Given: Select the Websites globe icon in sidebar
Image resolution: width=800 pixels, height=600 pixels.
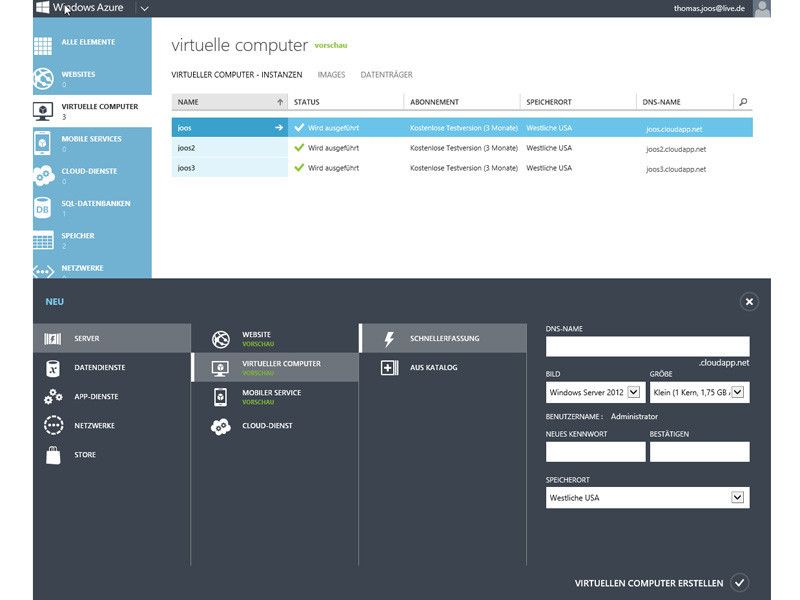Looking at the screenshot, I should (x=43, y=78).
